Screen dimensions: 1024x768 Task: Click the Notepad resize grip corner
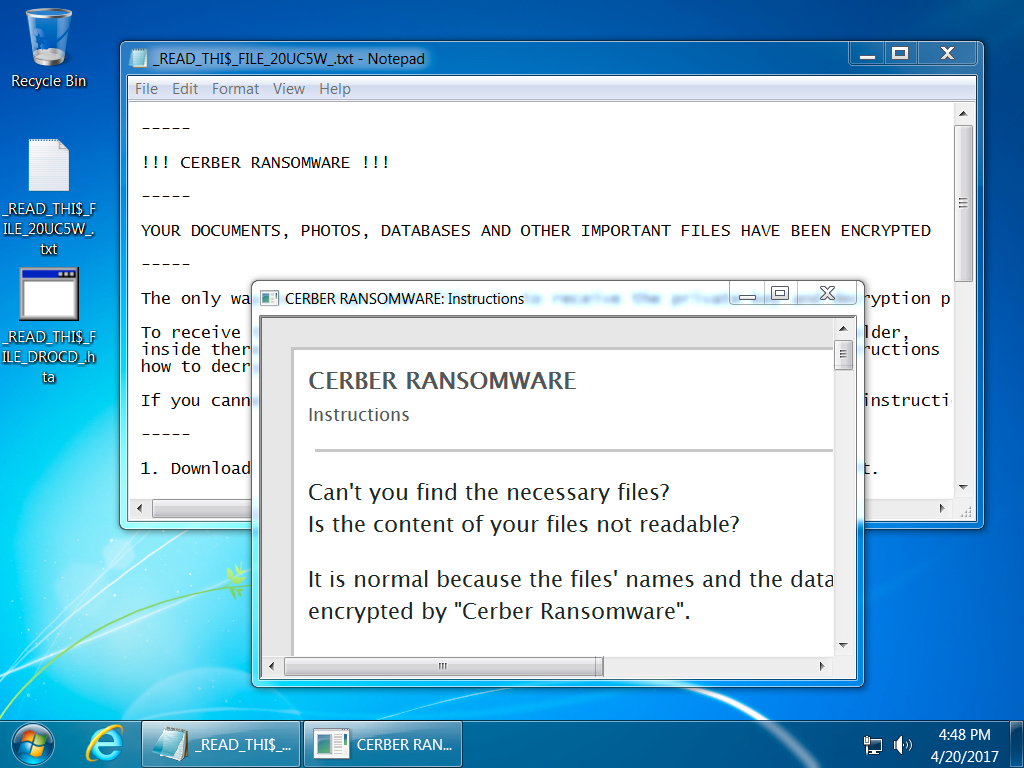point(965,511)
